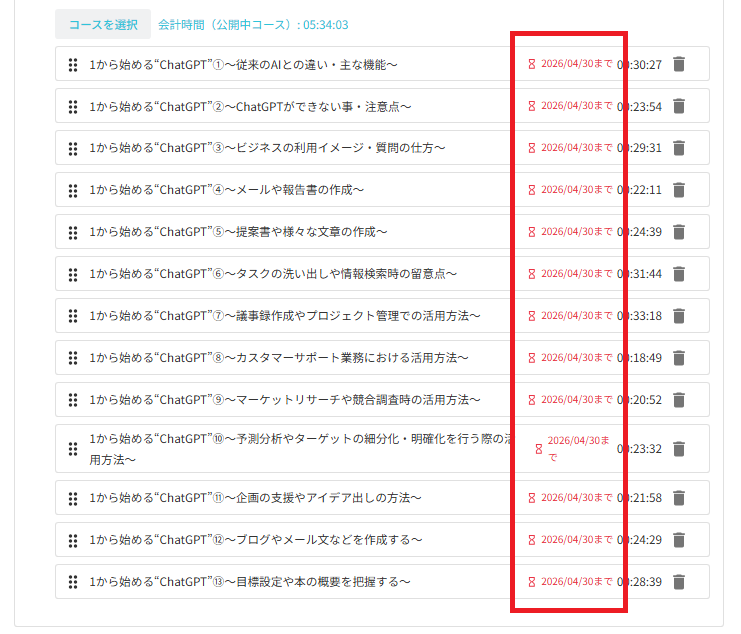741x634 pixels.
Task: Grab the drag handle of ChatGPT⑬ row
Action: (73, 582)
